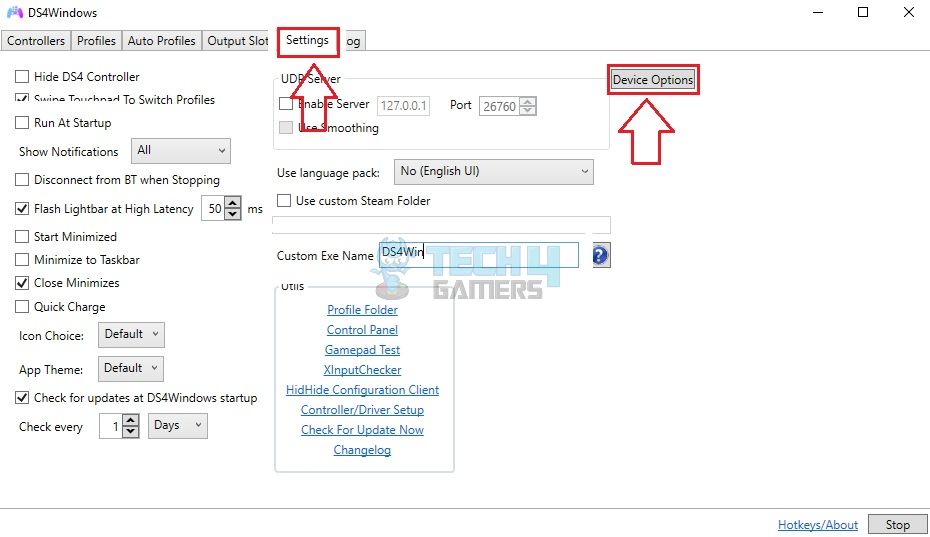This screenshot has height=537, width=930.
Task: Change the Days update interval dropdown
Action: click(177, 425)
